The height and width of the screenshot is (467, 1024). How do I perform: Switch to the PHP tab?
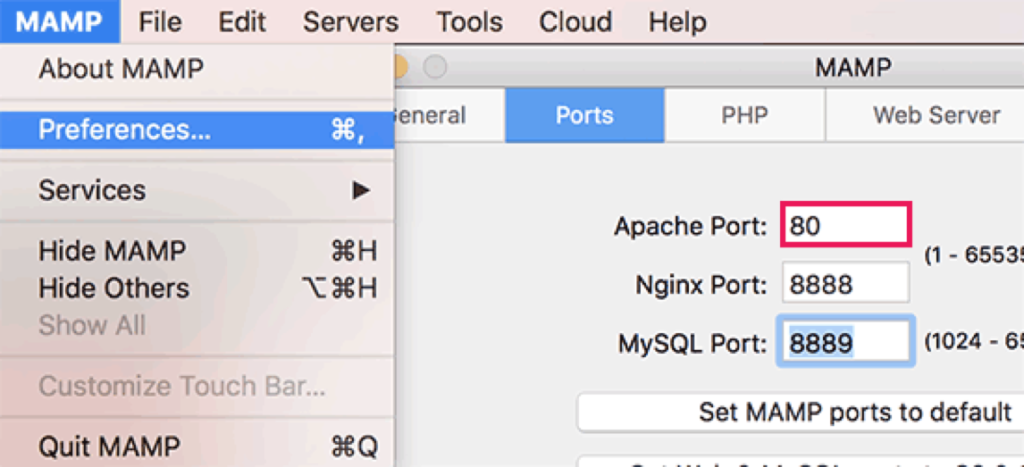(x=744, y=116)
